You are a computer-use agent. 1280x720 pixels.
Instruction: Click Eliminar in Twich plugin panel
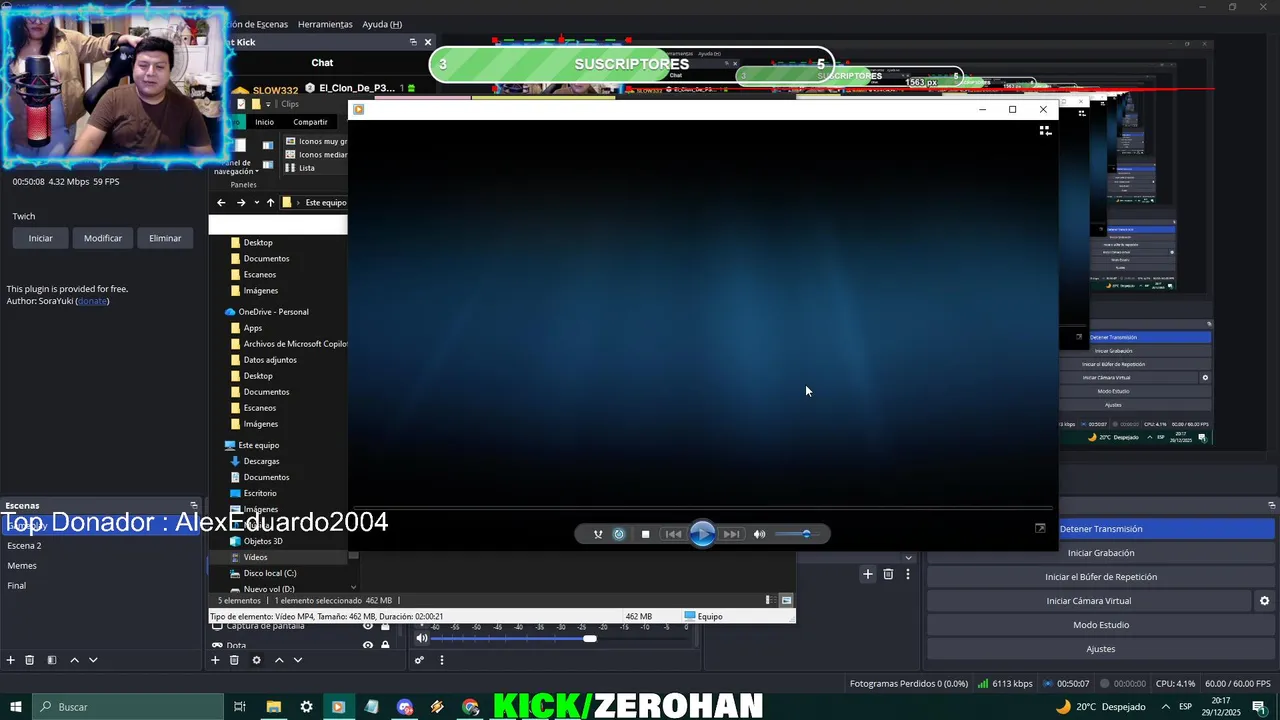[165, 238]
